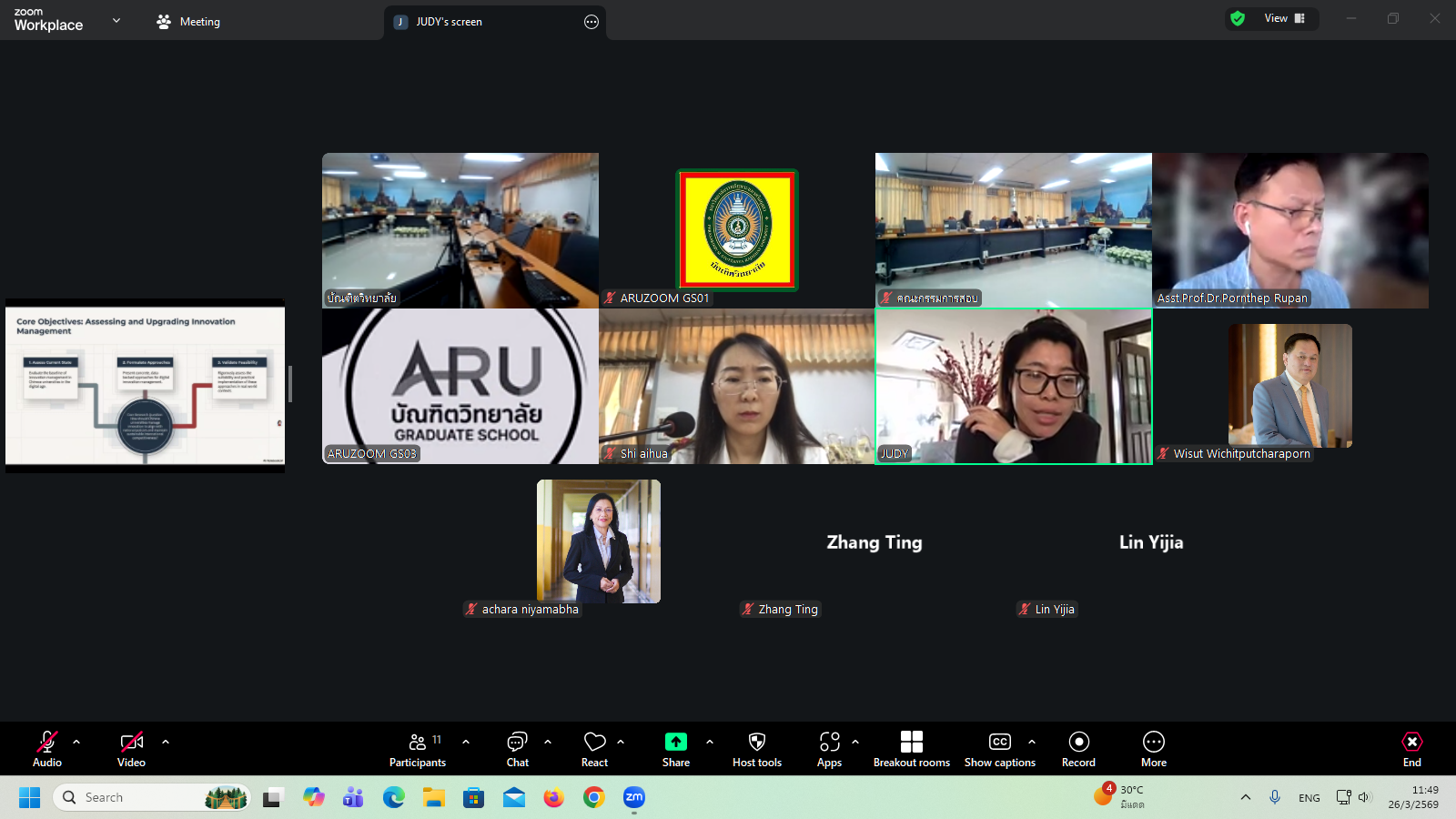Image resolution: width=1456 pixels, height=819 pixels.
Task: Start recording with the Record button
Action: click(1078, 749)
